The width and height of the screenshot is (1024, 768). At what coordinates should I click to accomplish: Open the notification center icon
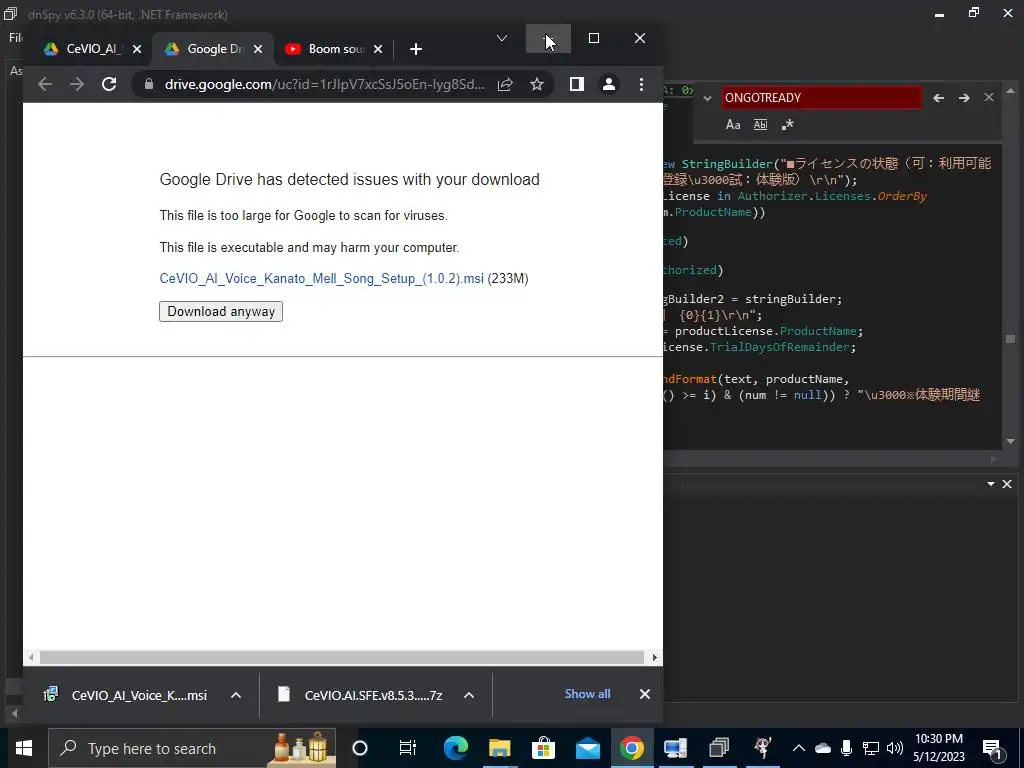point(993,748)
